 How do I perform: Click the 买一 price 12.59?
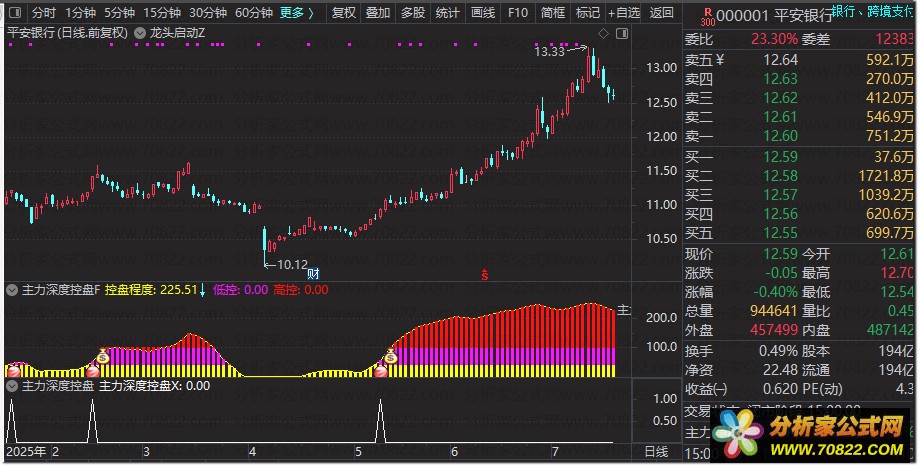(x=780, y=157)
